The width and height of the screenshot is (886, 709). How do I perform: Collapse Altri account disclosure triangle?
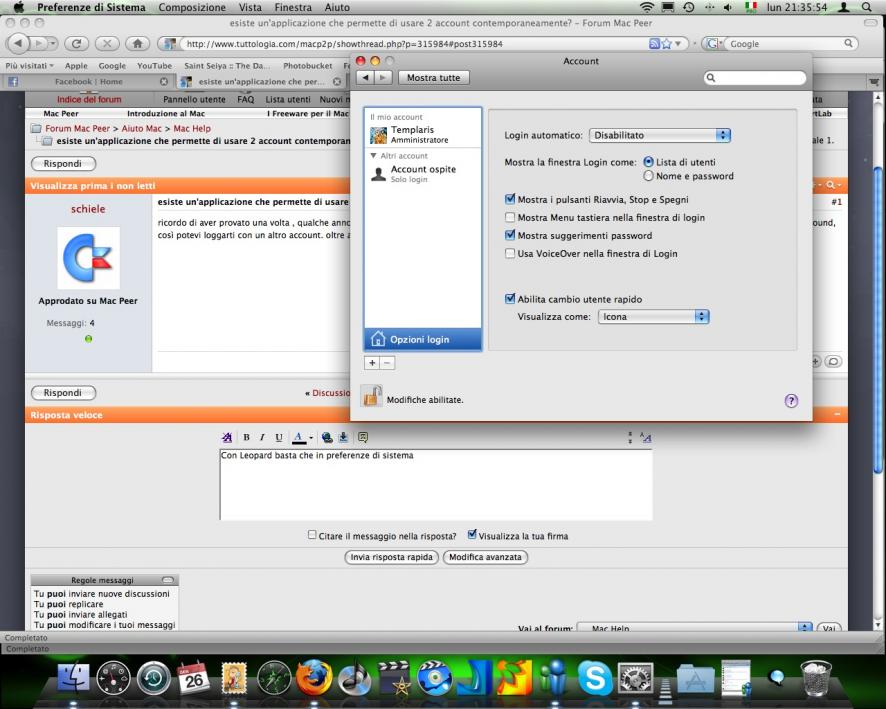(x=373, y=155)
